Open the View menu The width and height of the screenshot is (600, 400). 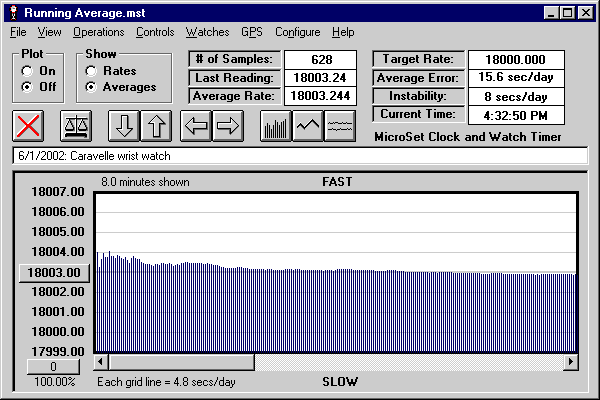tap(49, 32)
